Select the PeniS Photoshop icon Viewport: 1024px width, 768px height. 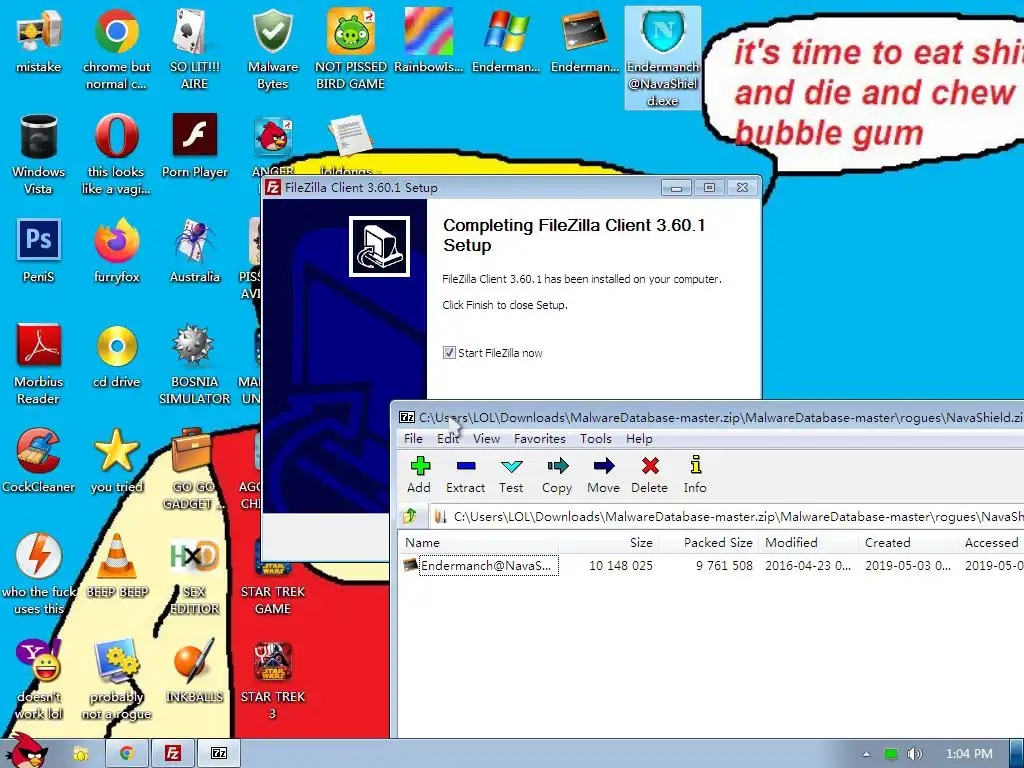39,251
